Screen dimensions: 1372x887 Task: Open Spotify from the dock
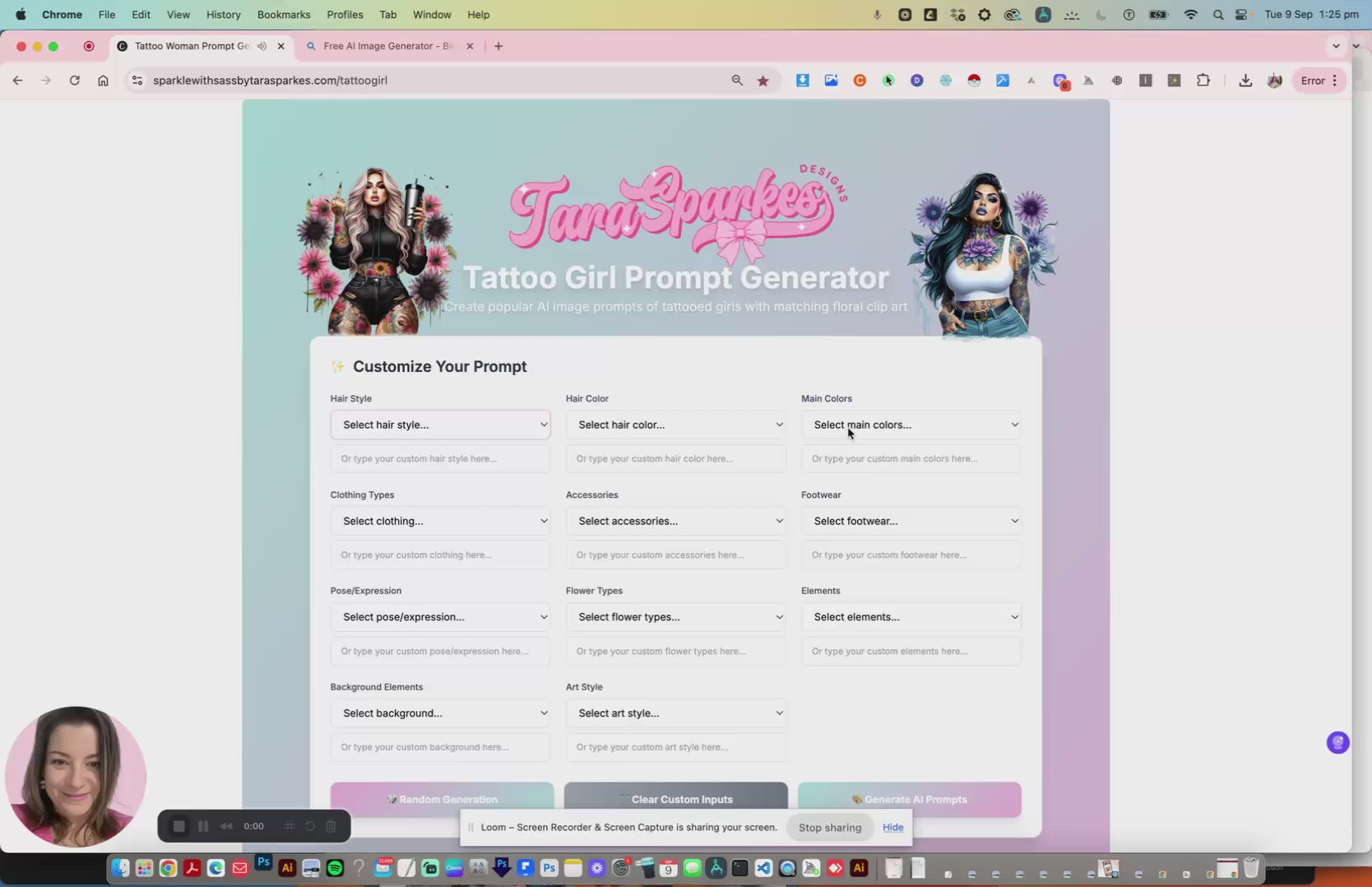pyautogui.click(x=335, y=868)
